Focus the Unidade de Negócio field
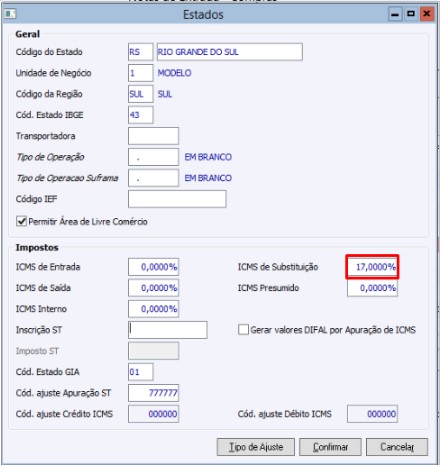The width and height of the screenshot is (440, 465). click(x=140, y=73)
